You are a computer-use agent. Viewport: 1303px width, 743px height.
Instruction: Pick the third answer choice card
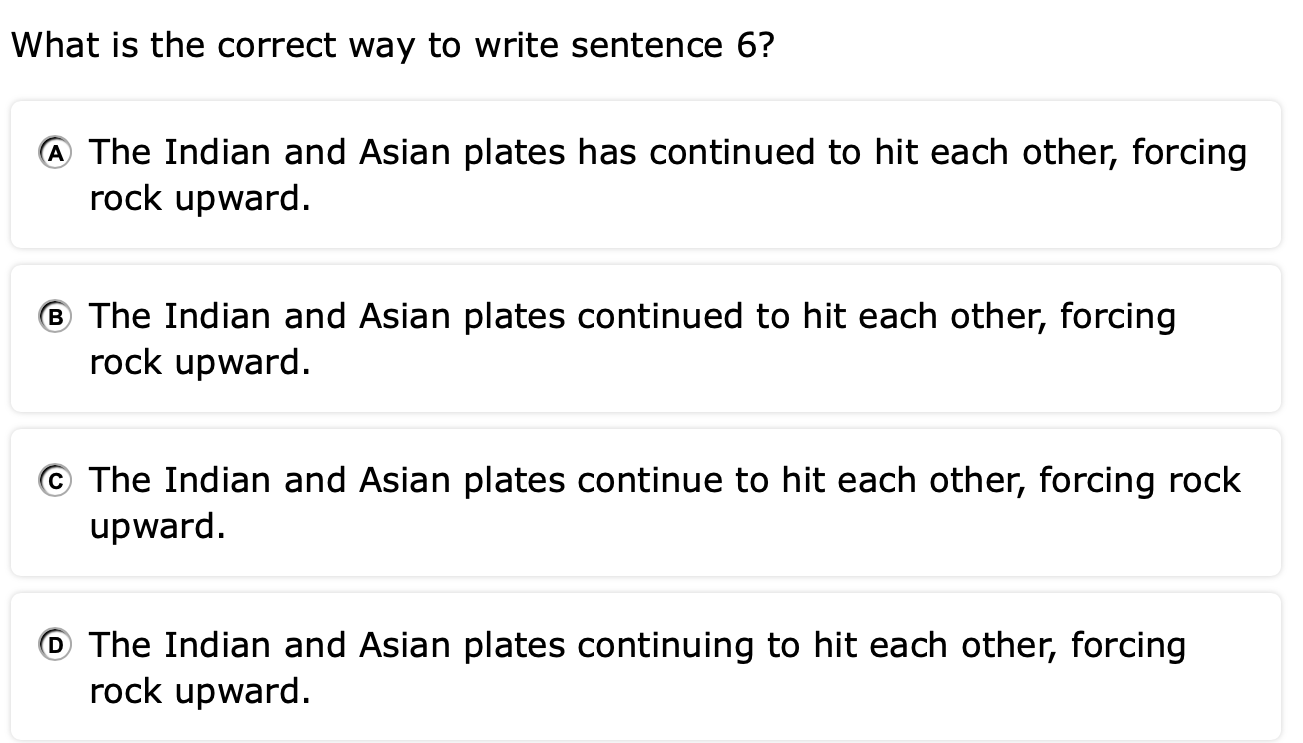click(645, 503)
